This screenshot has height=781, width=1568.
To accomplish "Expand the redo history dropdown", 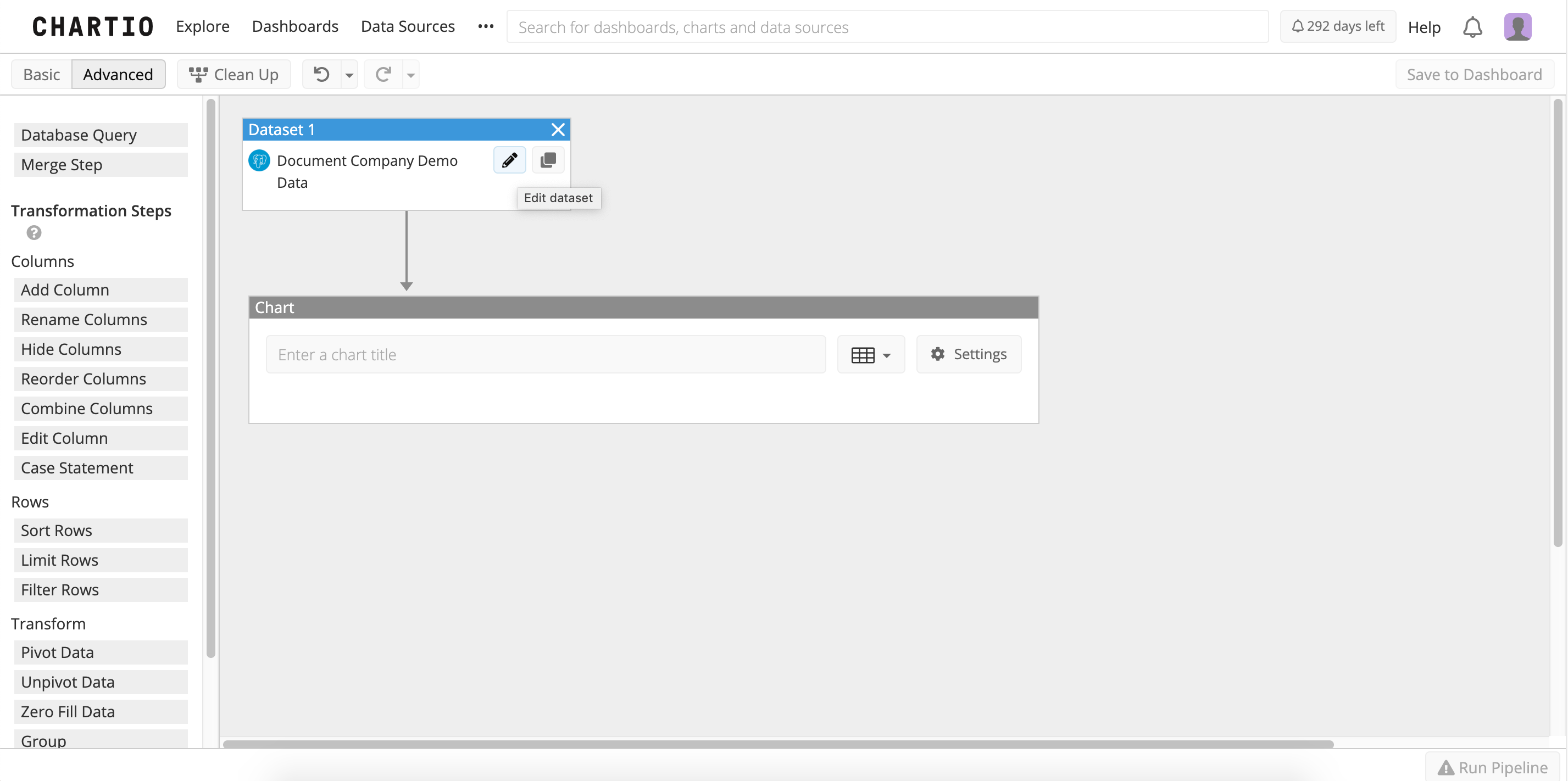I will coord(411,75).
